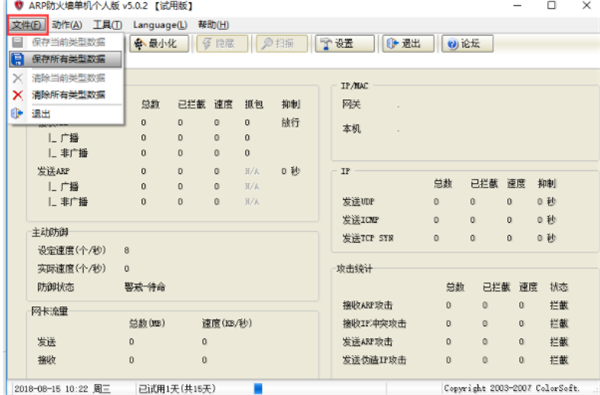600x395 pixels.
Task: Click the 发送ARP攻击 row label
Action: 367,341
